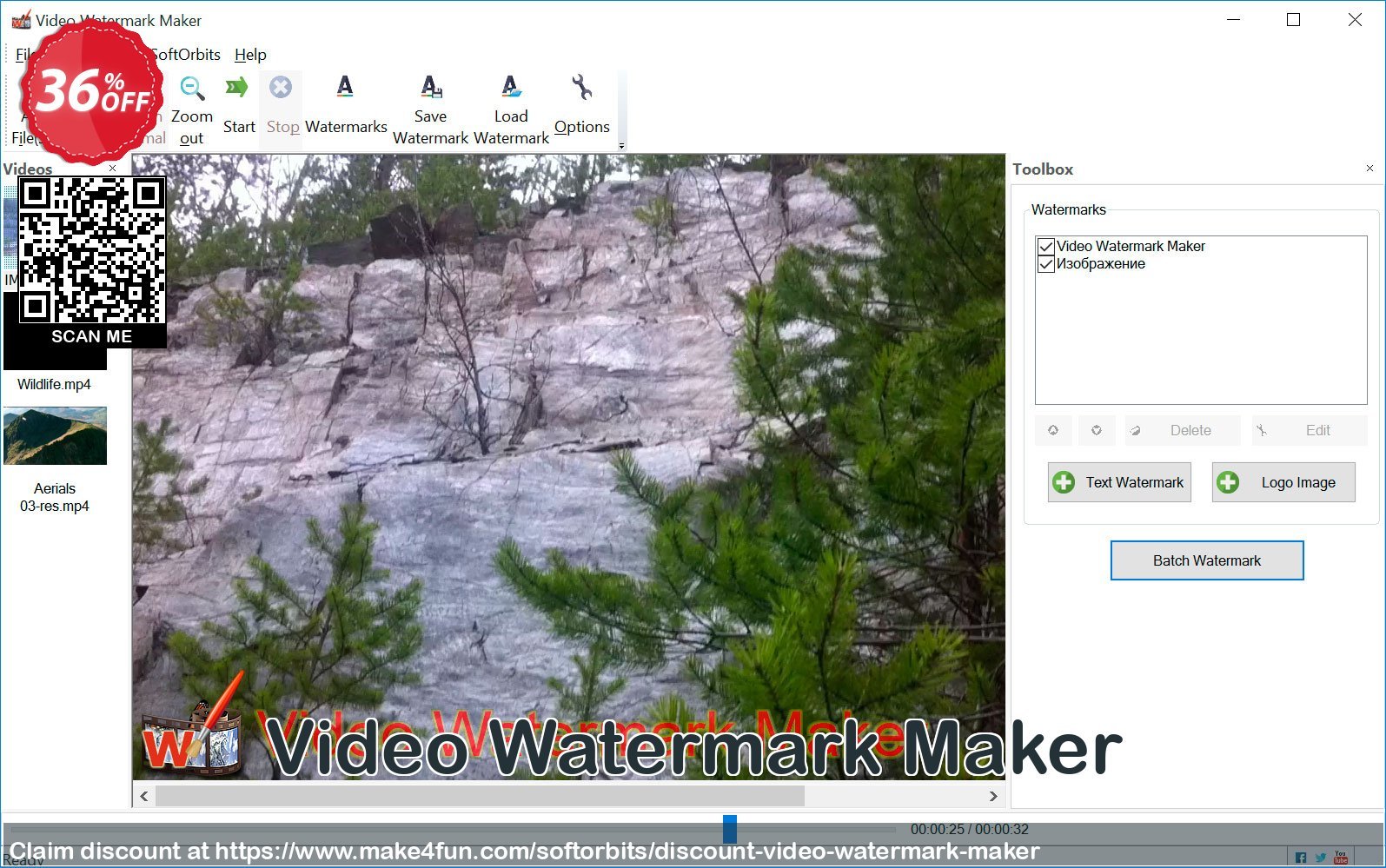Close the Toolbox panel

(x=1369, y=168)
